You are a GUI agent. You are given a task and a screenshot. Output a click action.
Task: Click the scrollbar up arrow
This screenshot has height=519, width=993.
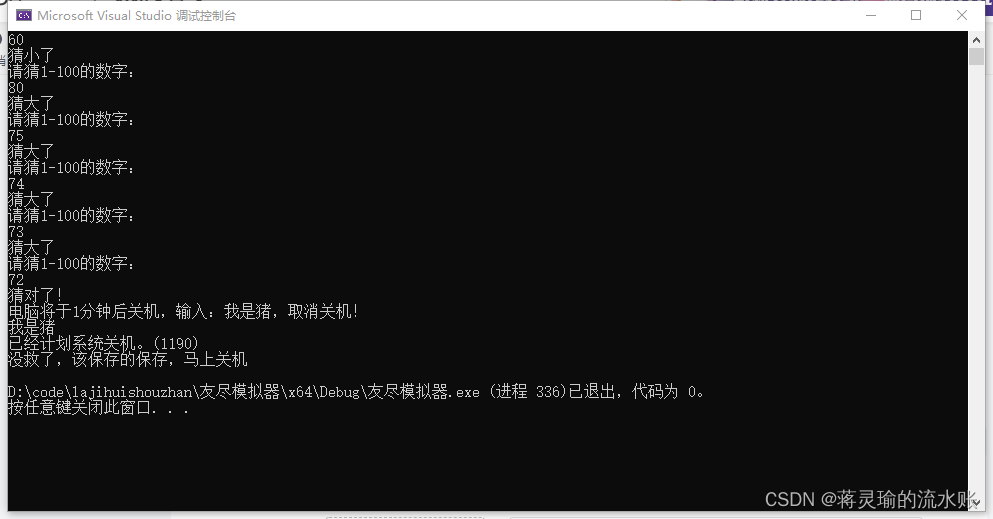(976, 39)
